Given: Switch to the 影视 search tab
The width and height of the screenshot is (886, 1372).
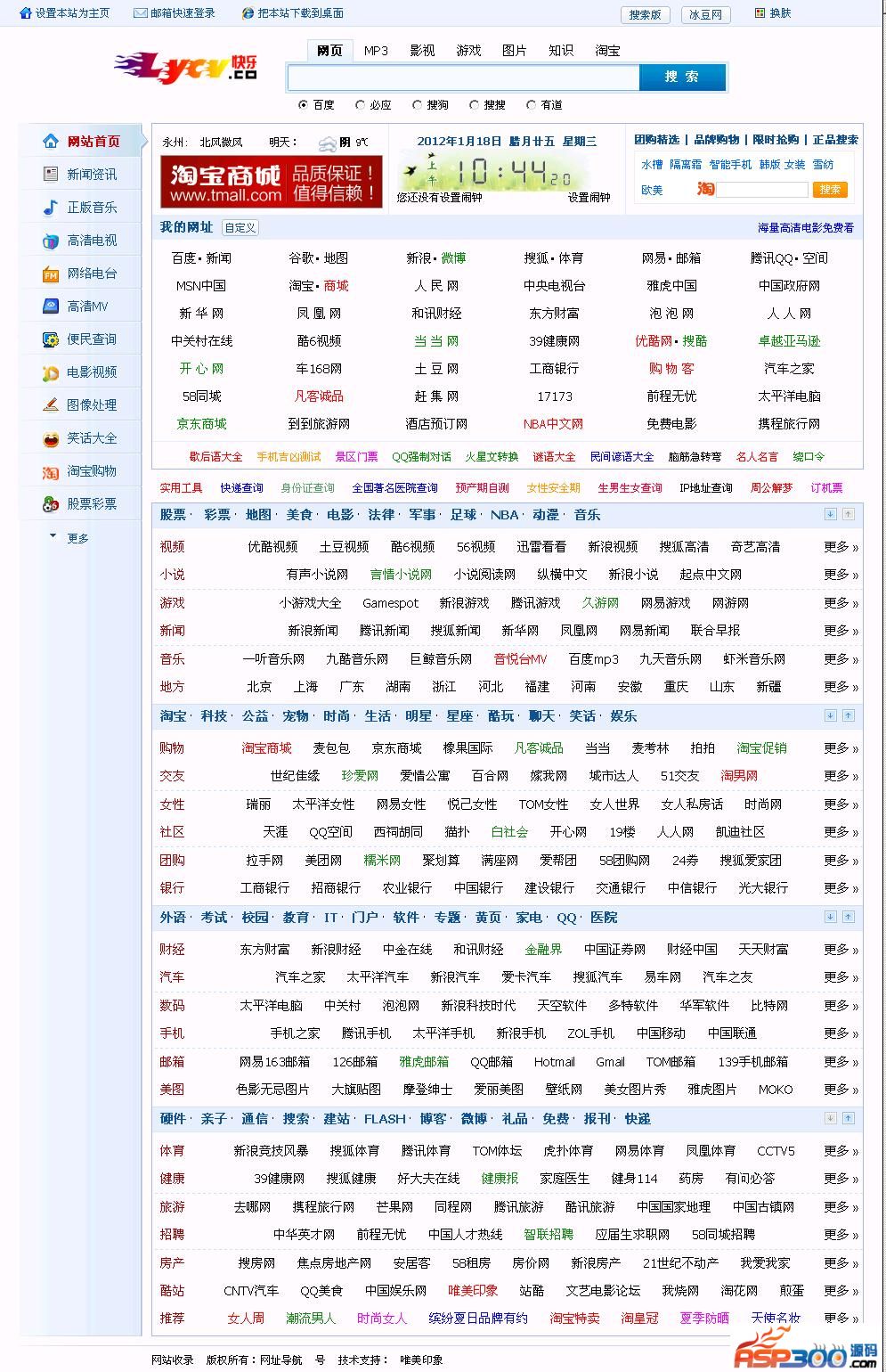Looking at the screenshot, I should tap(422, 51).
